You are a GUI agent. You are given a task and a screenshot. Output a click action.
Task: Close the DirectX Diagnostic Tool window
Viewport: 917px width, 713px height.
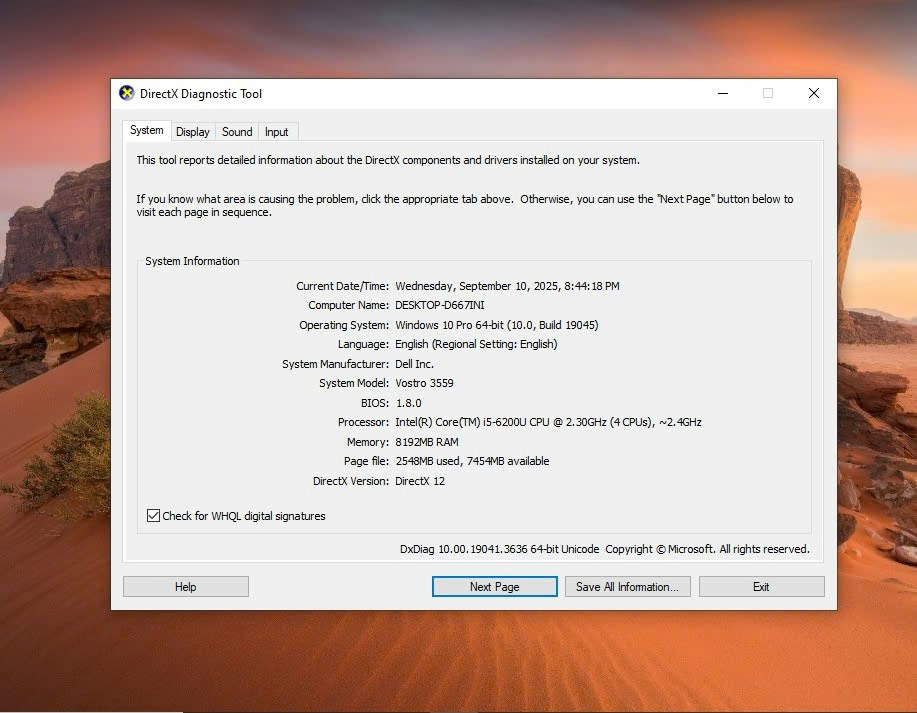tap(814, 93)
